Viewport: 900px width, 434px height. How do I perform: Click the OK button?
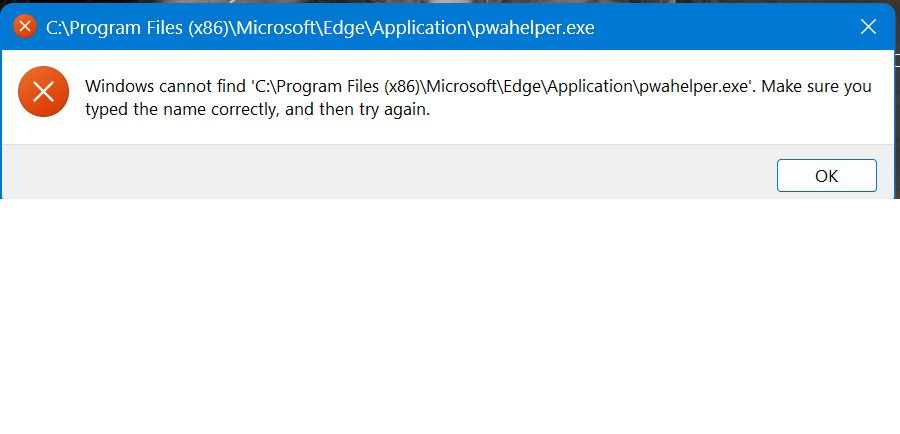click(826, 176)
